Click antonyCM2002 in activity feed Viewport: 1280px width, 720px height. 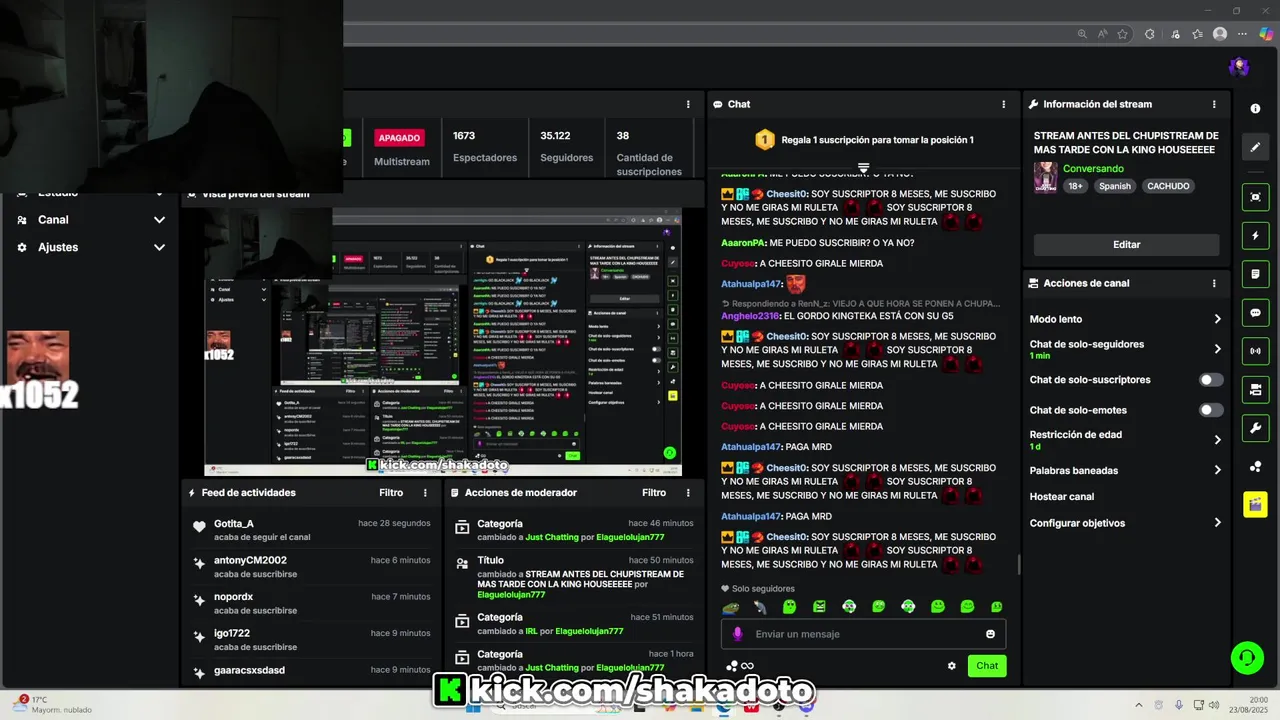click(250, 561)
